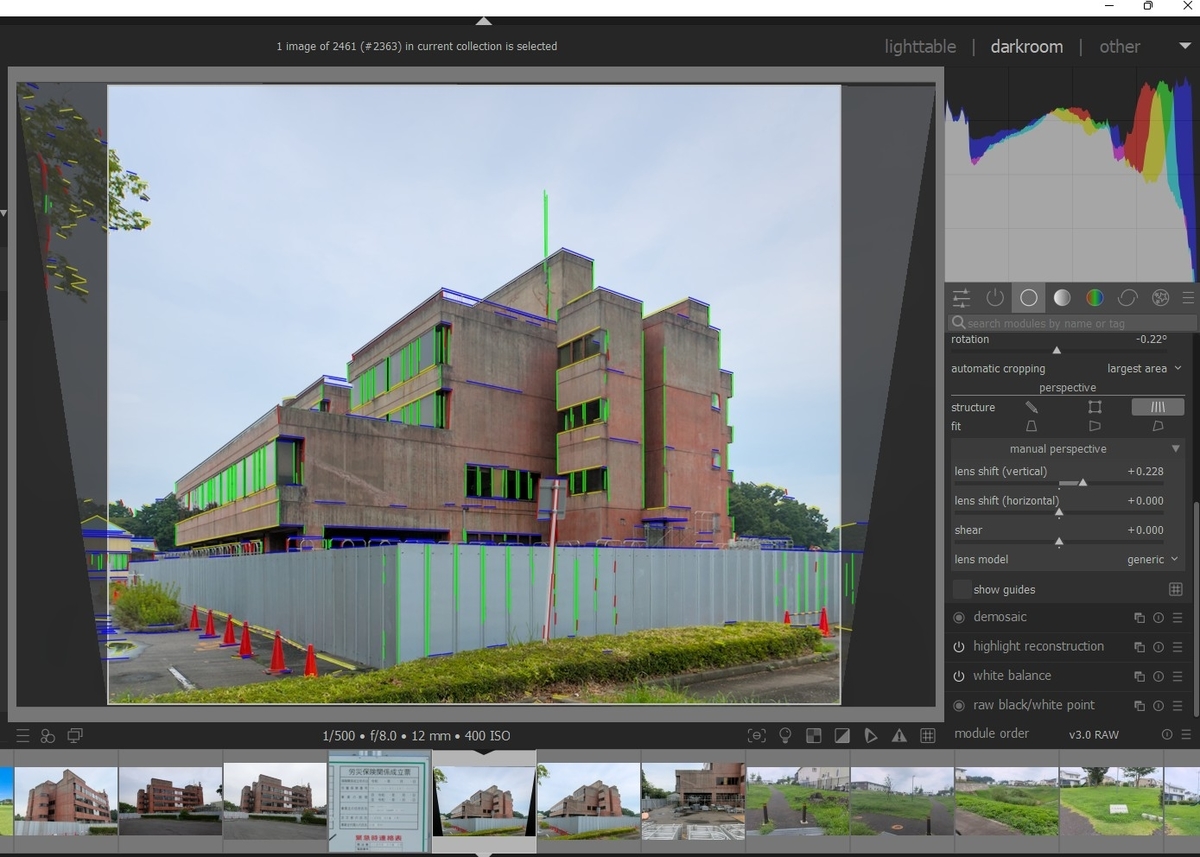Toggle clipping indication overlay
The width and height of the screenshot is (1200, 857).
pyautogui.click(x=842, y=736)
